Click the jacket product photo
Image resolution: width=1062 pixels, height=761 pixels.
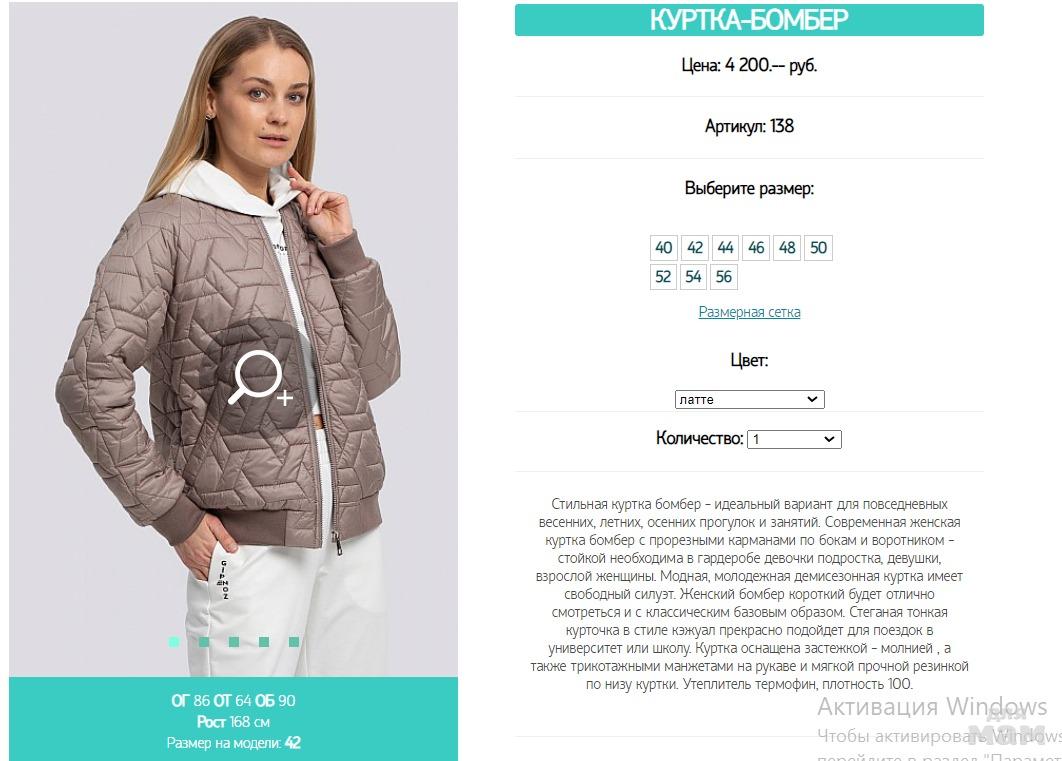coord(233,339)
